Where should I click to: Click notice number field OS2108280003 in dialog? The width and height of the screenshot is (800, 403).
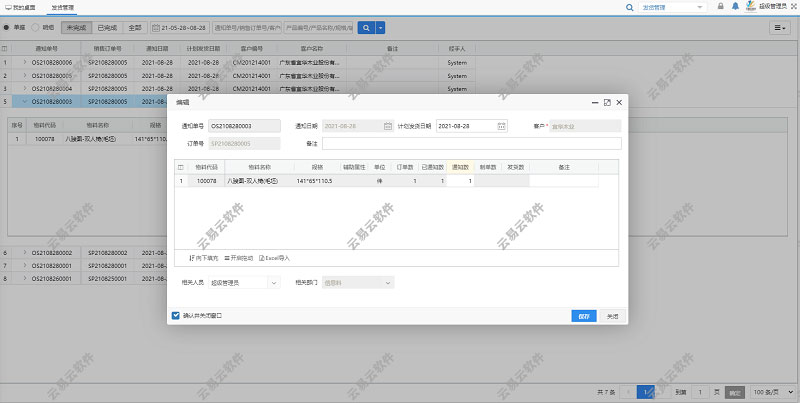point(244,126)
